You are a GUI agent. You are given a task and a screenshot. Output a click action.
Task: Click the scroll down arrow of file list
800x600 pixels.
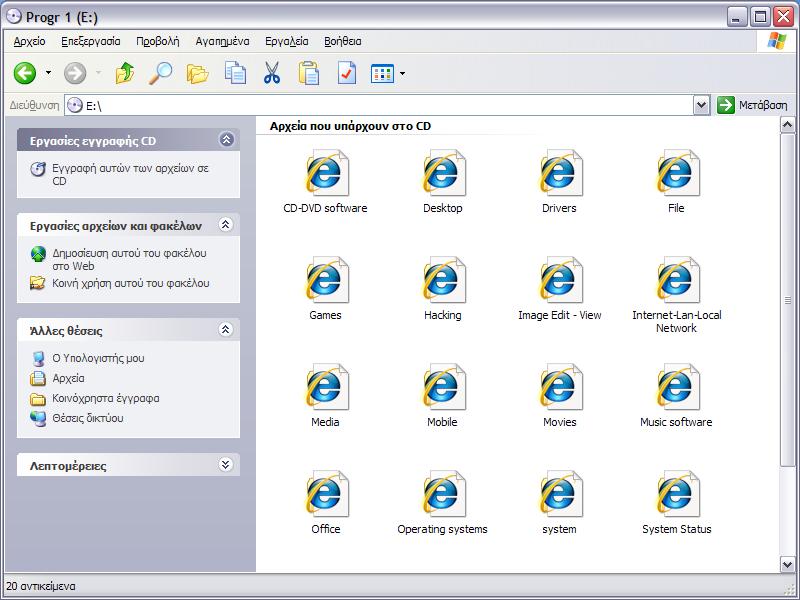coord(787,564)
